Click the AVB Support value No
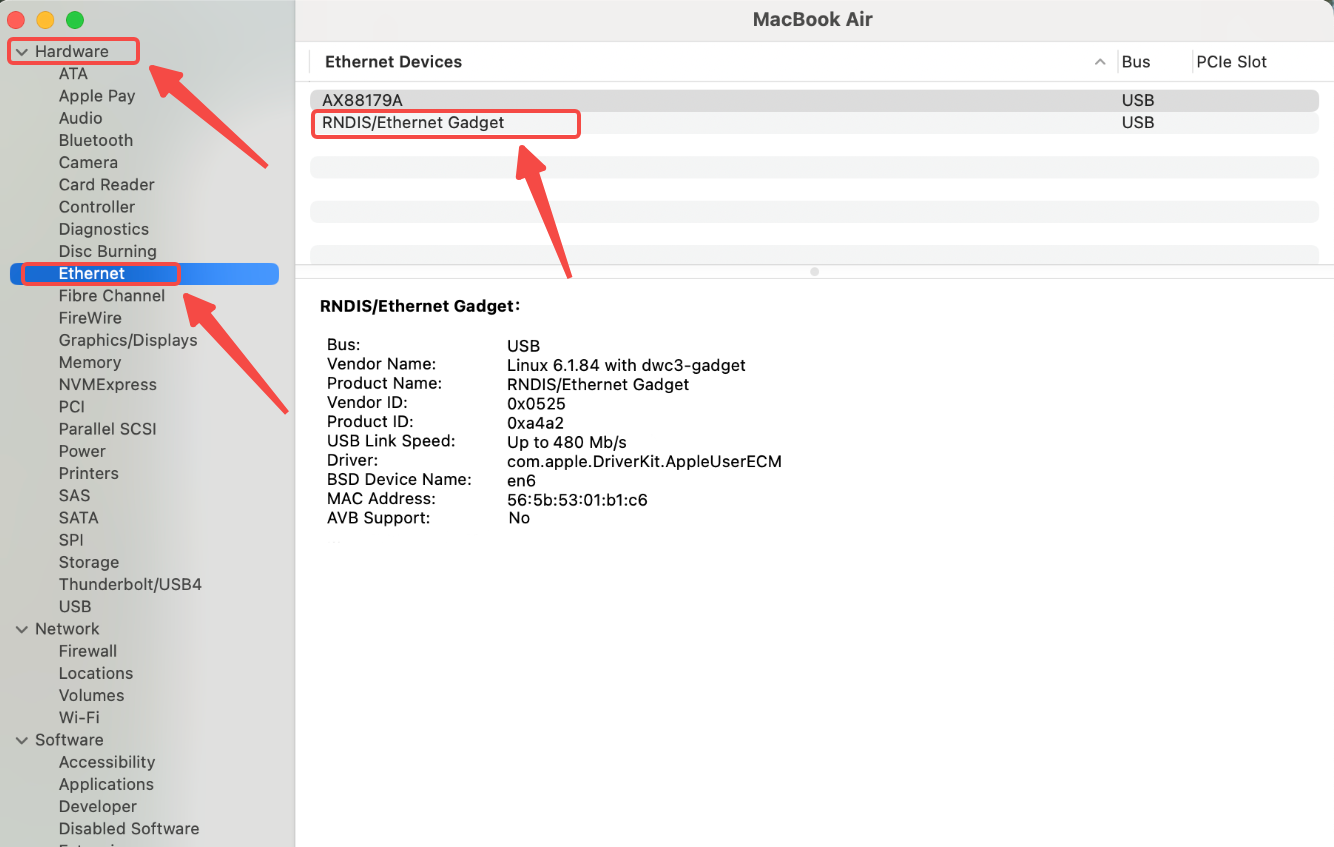The height and width of the screenshot is (847, 1334). [x=519, y=519]
